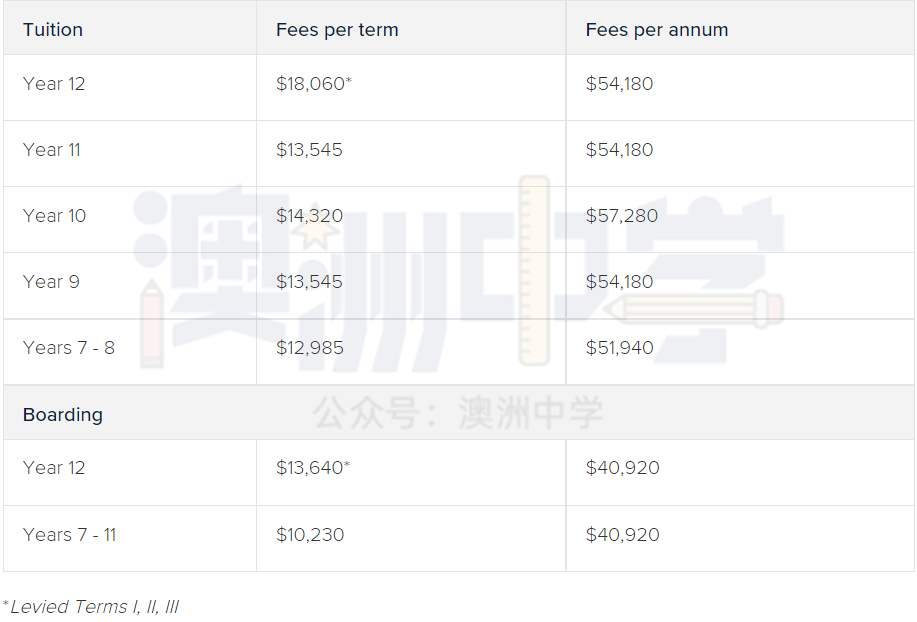Click the Year 12 tuition row label
The image size is (917, 622).
point(54,84)
